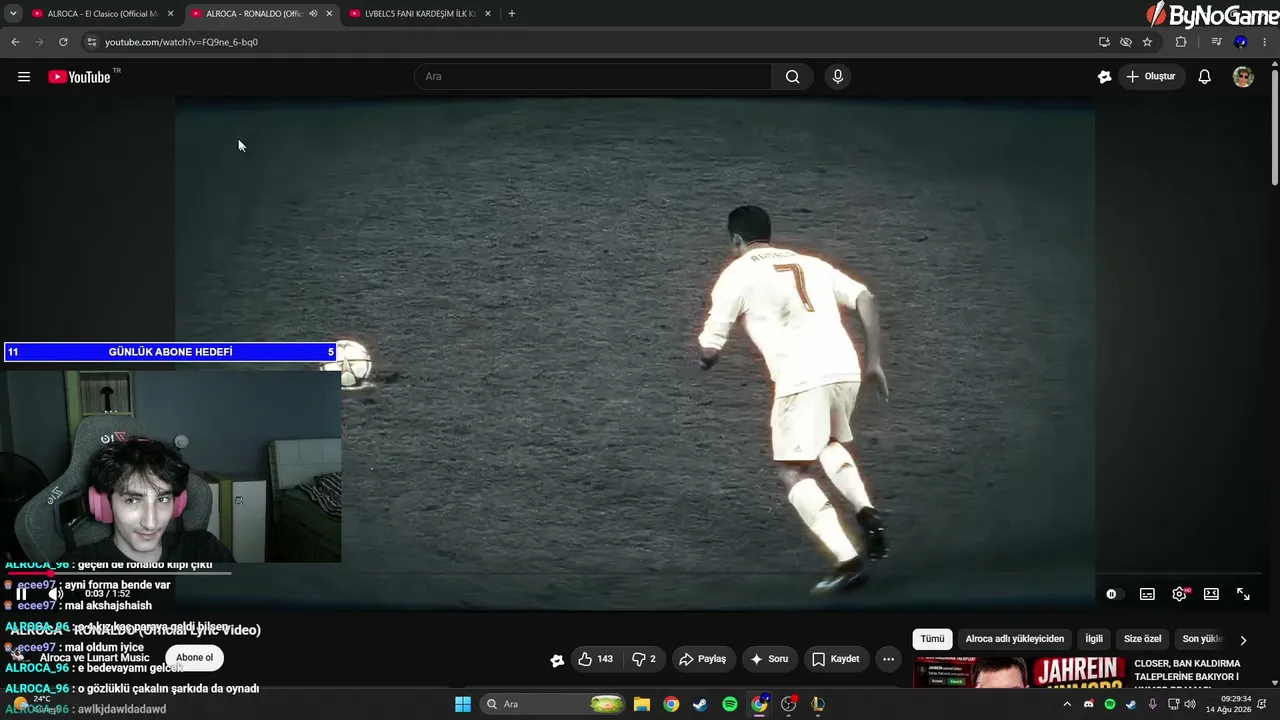
Task: Click the sparkle icon beside Oluştur
Action: (x=1105, y=77)
